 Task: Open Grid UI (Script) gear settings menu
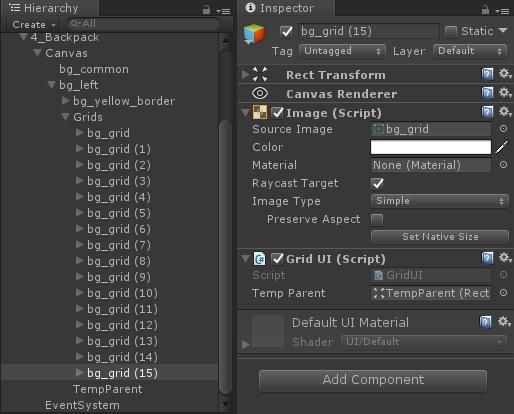click(505, 258)
